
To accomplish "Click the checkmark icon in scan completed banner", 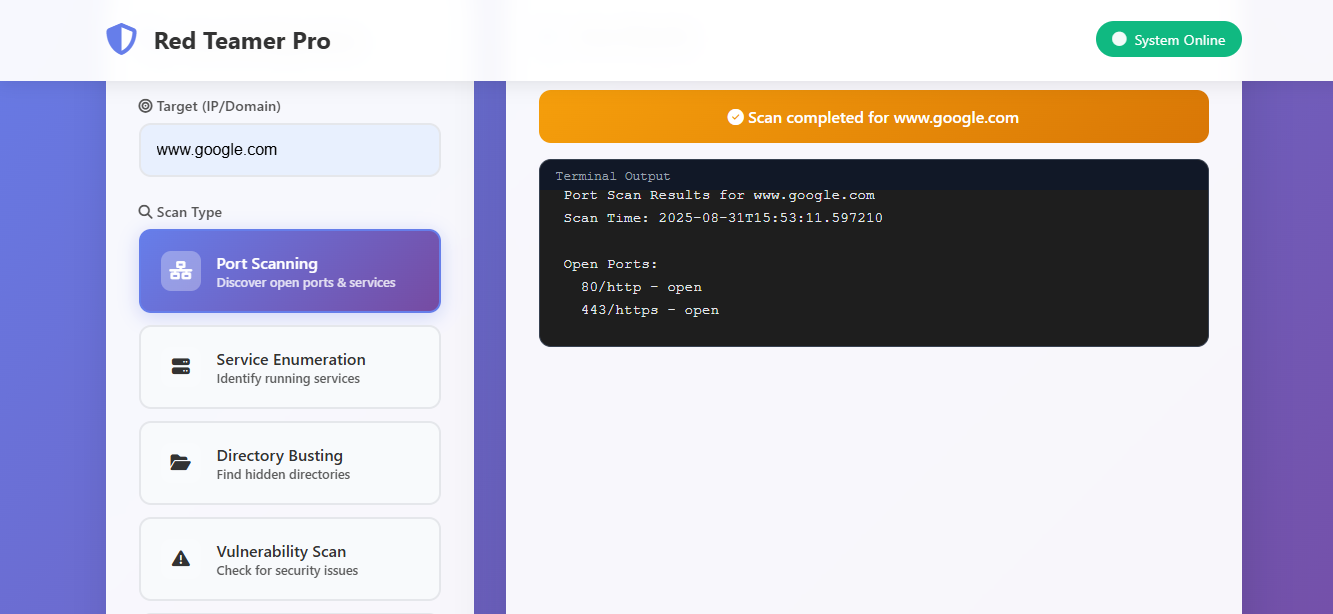I will [736, 117].
